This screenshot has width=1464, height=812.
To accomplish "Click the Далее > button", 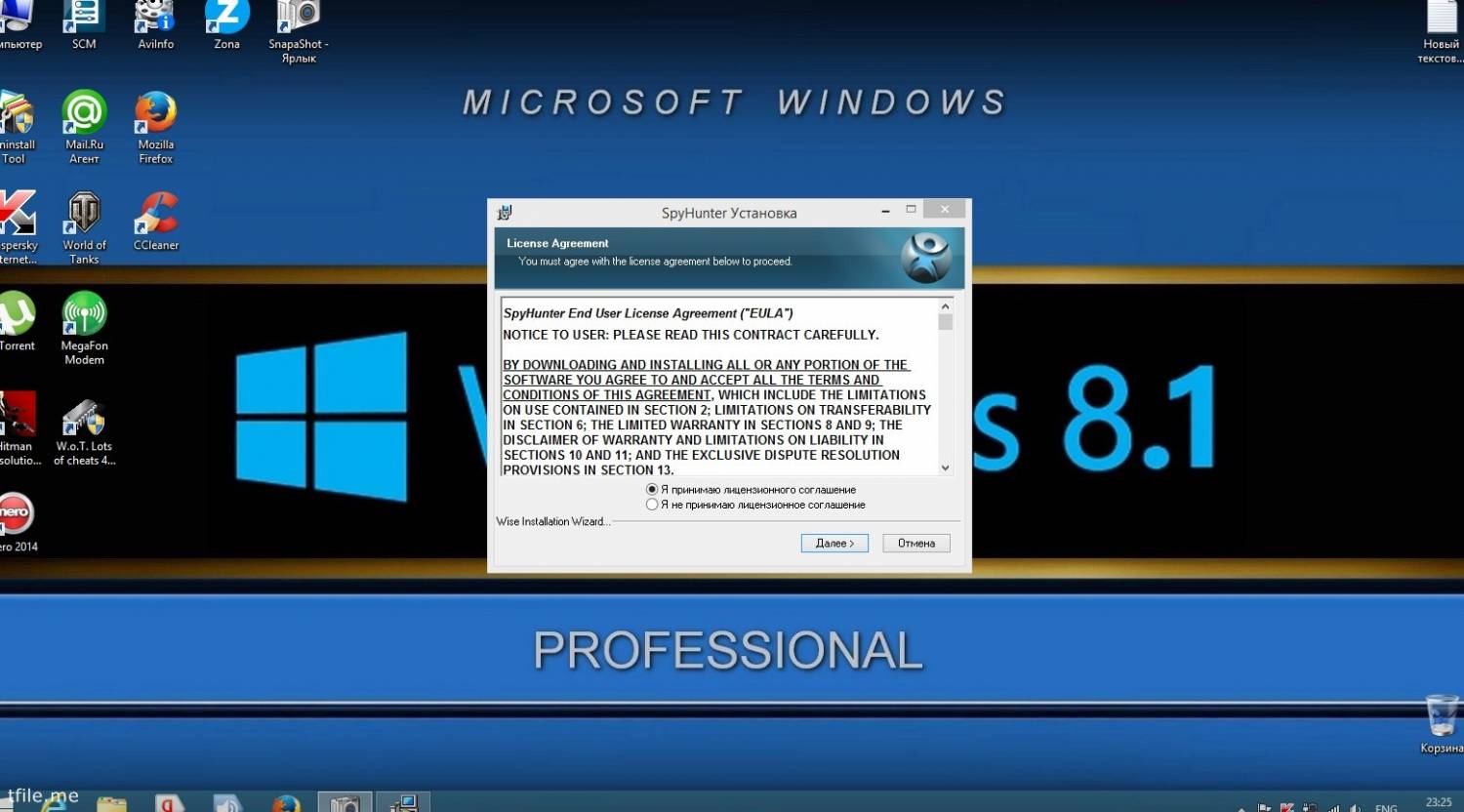I will point(834,543).
